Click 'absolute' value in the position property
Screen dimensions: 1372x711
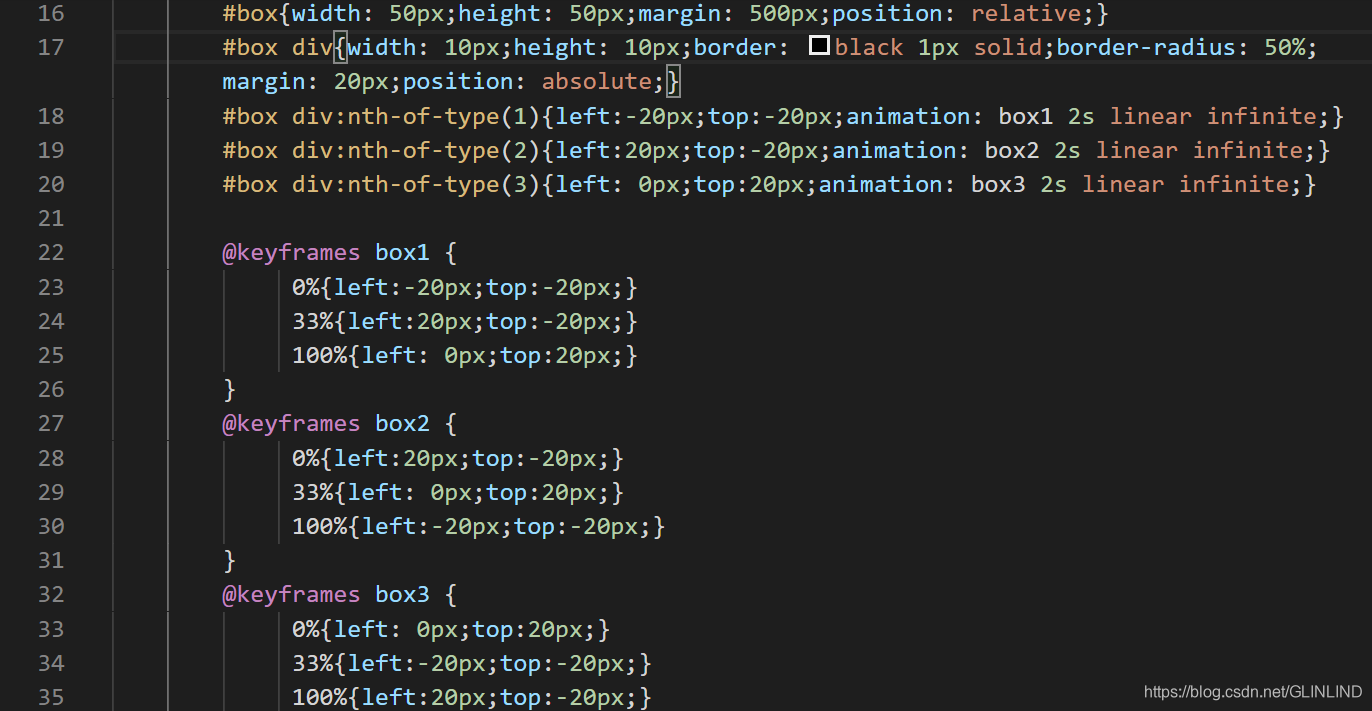point(597,81)
